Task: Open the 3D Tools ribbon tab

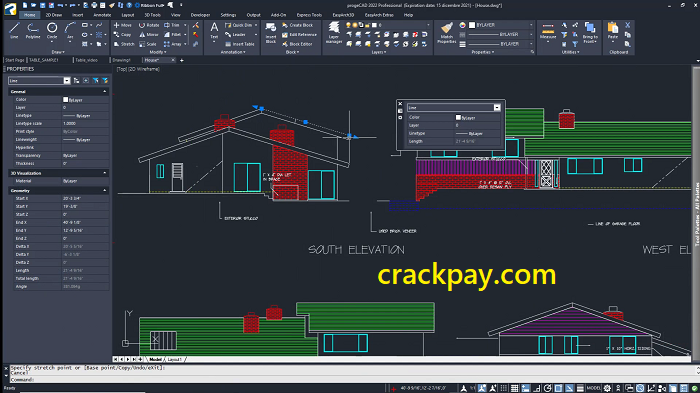Action: tap(152, 15)
